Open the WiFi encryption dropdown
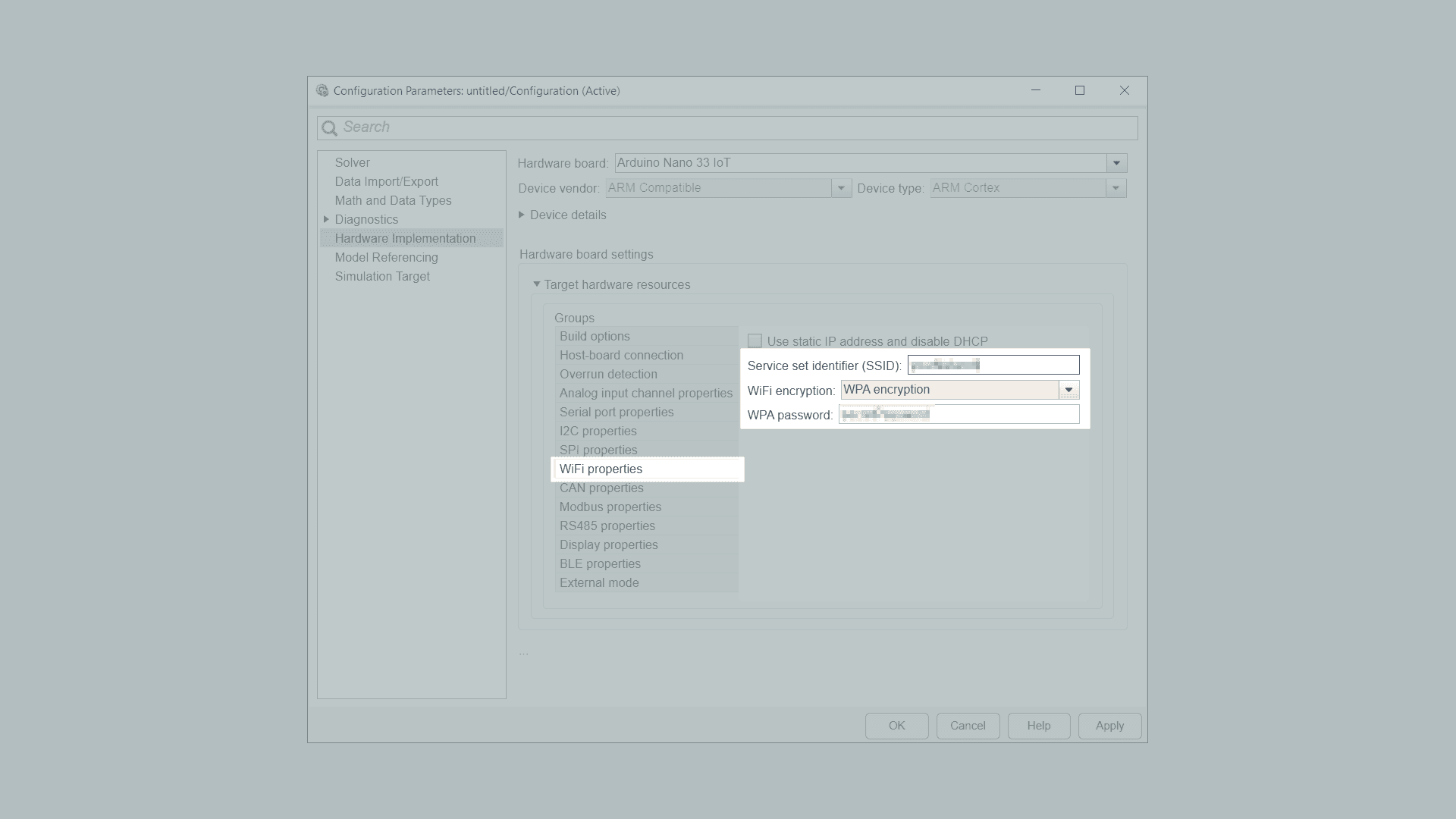 point(1068,390)
